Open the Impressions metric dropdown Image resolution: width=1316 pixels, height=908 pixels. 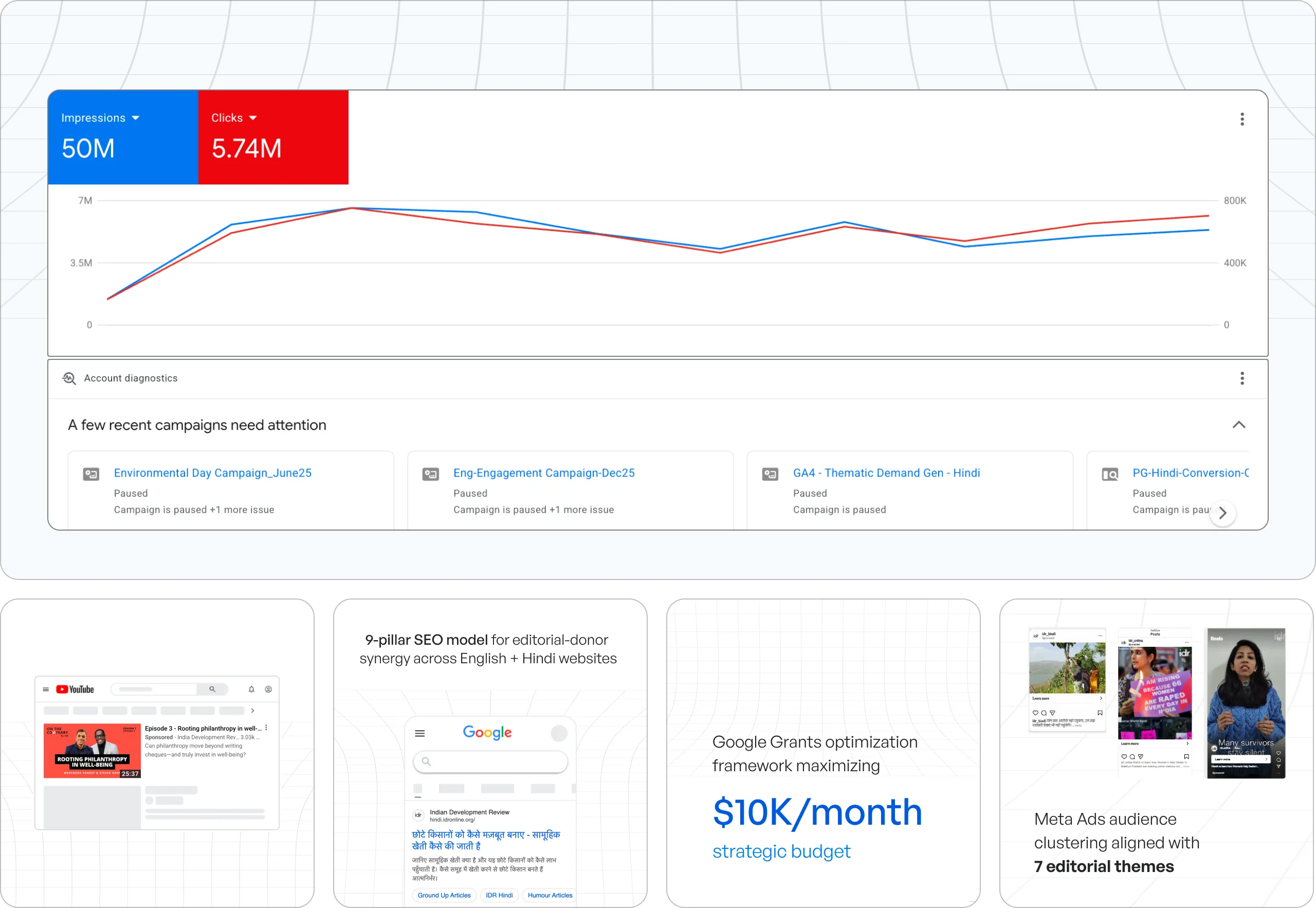coord(135,118)
